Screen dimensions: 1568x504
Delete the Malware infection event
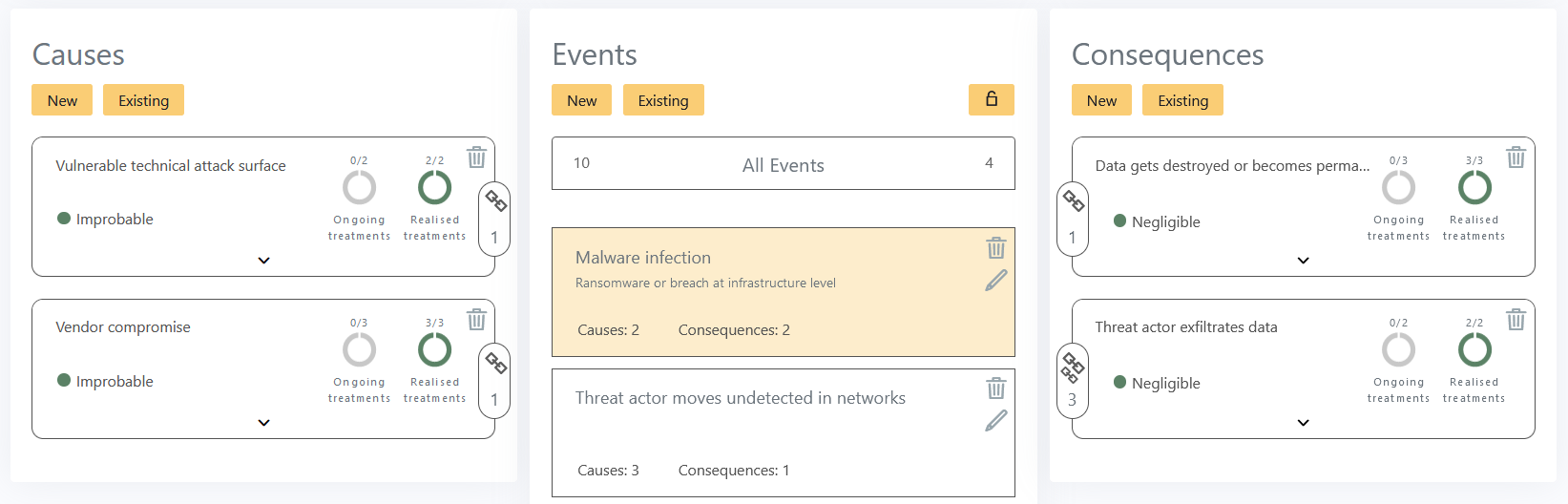click(x=995, y=248)
